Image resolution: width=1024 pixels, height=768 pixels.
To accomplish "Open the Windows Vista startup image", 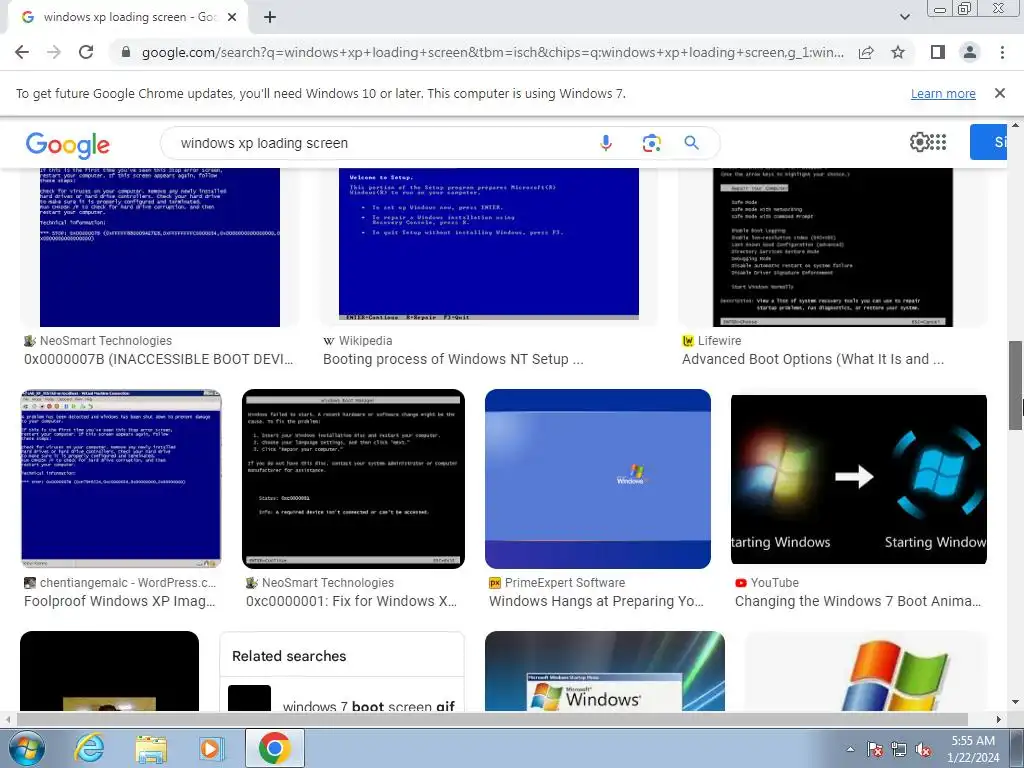I will pos(605,671).
